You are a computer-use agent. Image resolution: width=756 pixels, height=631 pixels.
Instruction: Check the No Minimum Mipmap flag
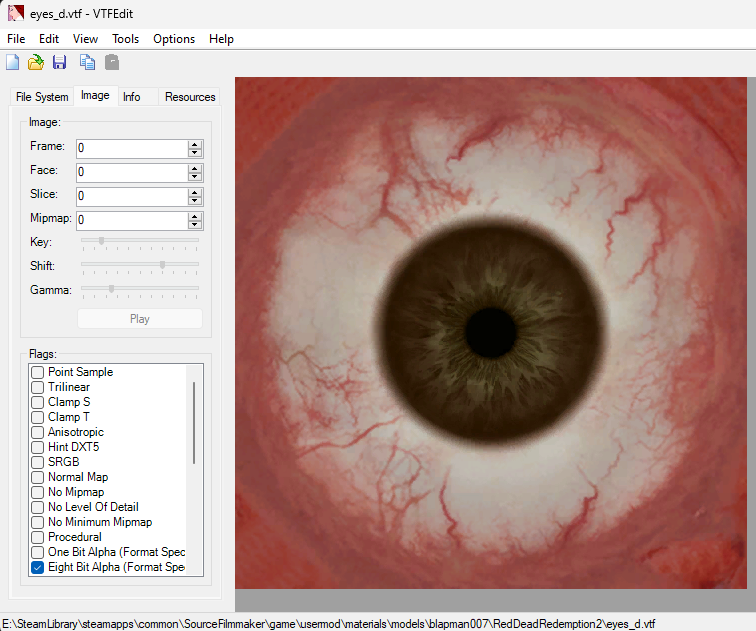click(x=38, y=522)
